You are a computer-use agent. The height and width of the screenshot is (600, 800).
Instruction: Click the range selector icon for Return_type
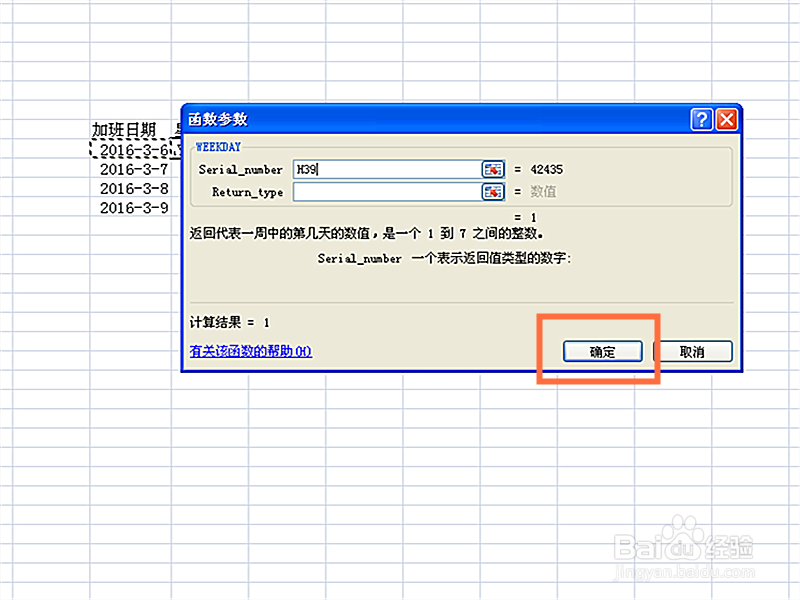(x=492, y=192)
